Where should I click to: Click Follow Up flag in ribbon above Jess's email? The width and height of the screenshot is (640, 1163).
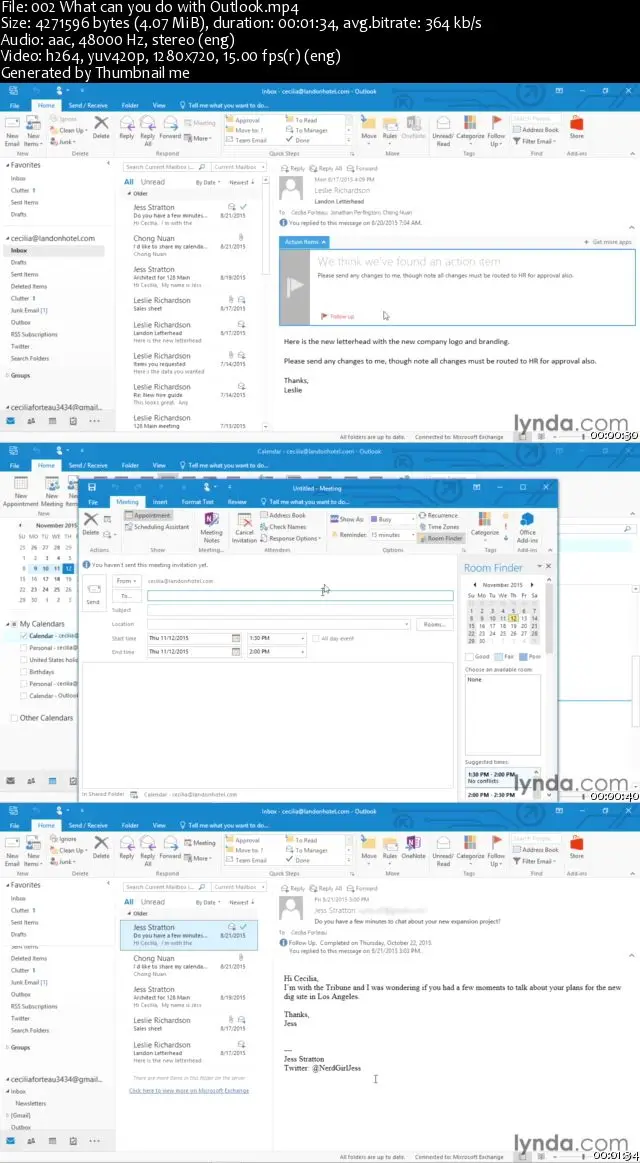tap(496, 849)
